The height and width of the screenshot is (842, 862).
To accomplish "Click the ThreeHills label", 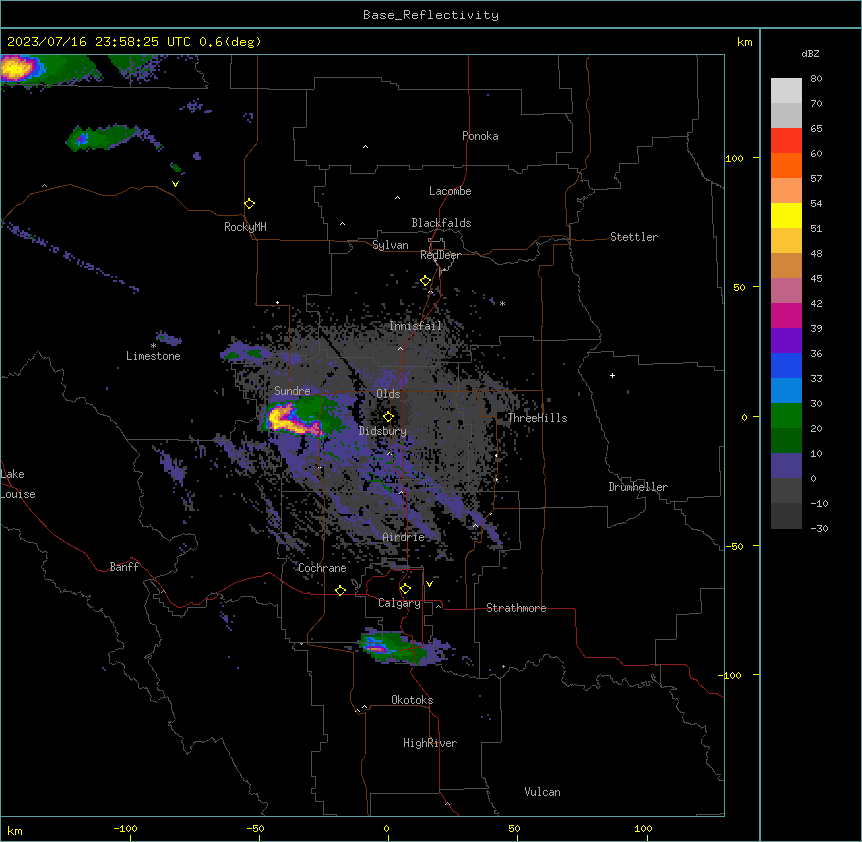I will (x=537, y=418).
